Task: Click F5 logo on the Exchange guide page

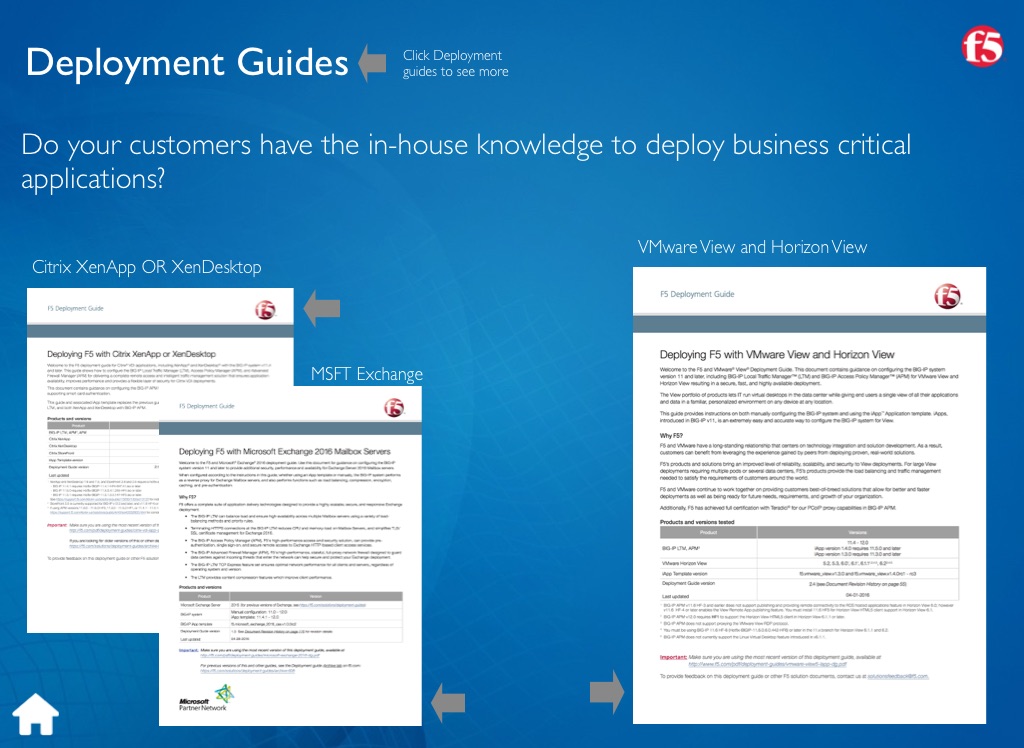Action: (391, 407)
